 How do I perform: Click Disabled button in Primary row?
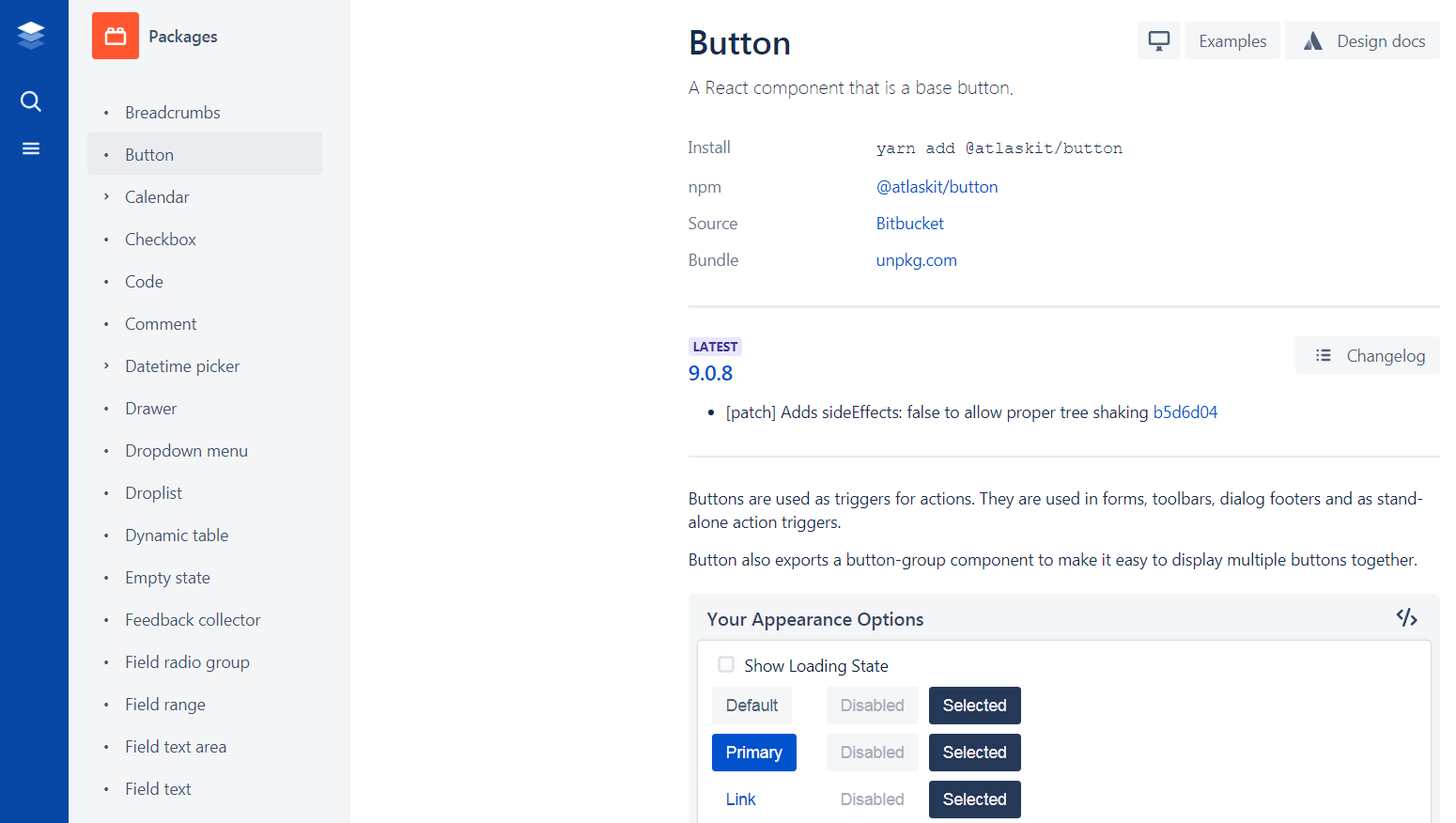click(873, 753)
